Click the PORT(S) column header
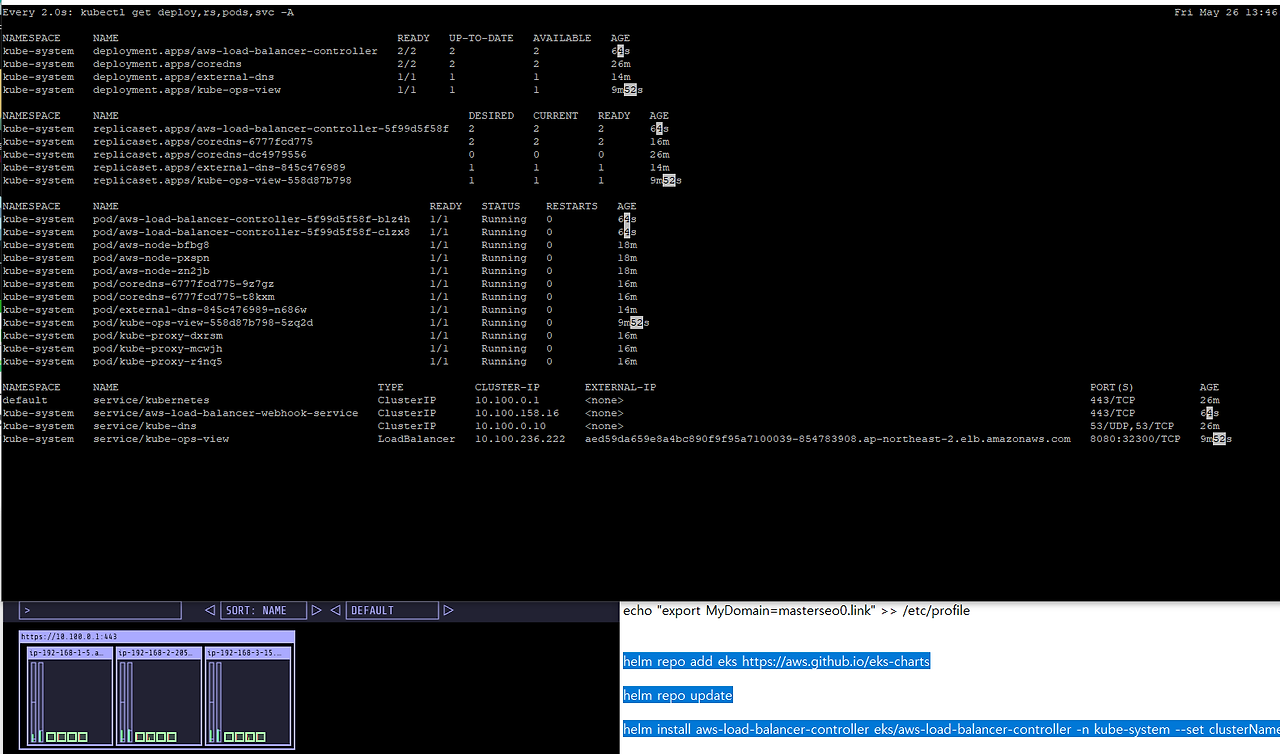This screenshot has width=1280, height=754. pos(1112,387)
